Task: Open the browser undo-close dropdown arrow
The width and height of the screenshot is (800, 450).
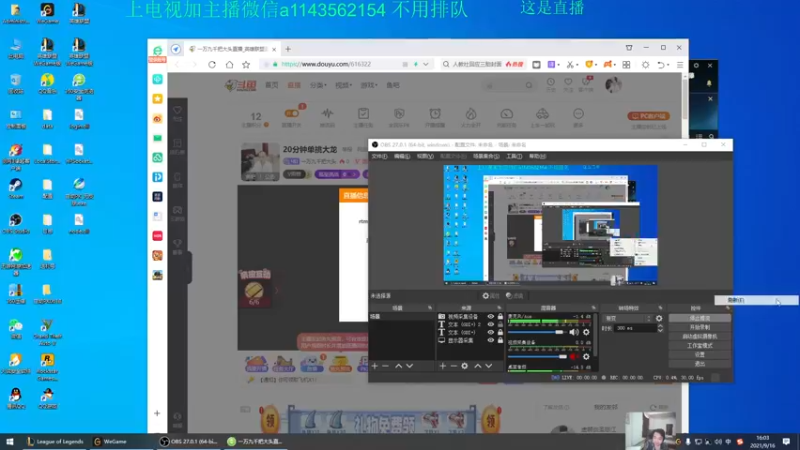Action: tap(667, 65)
